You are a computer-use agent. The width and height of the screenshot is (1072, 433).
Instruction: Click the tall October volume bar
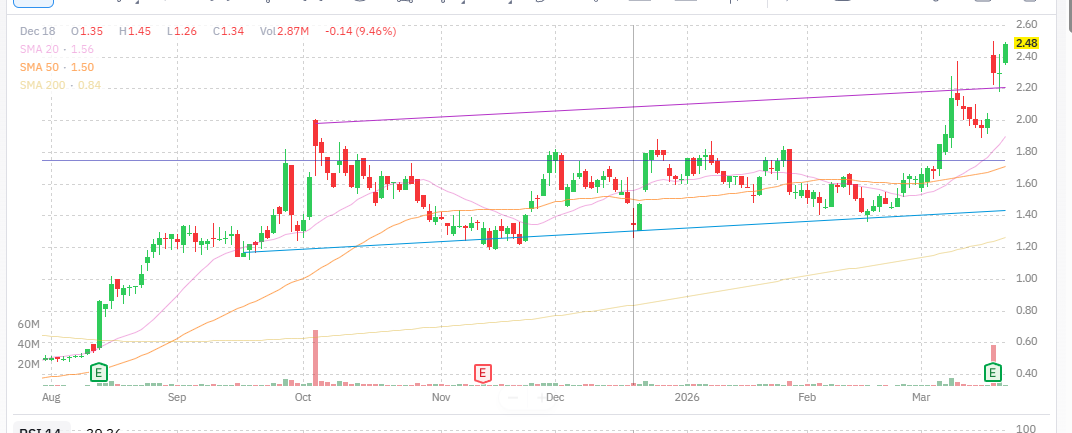click(x=315, y=358)
